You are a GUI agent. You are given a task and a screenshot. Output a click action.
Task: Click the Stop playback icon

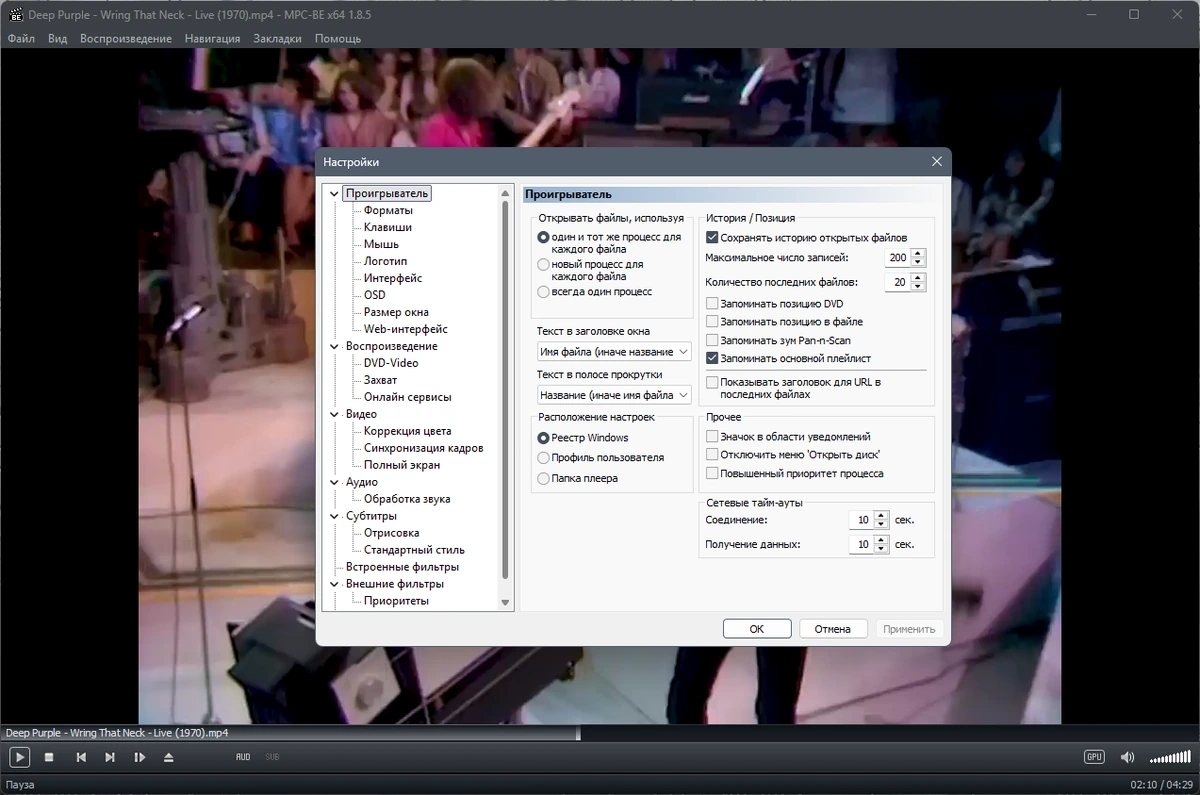50,757
